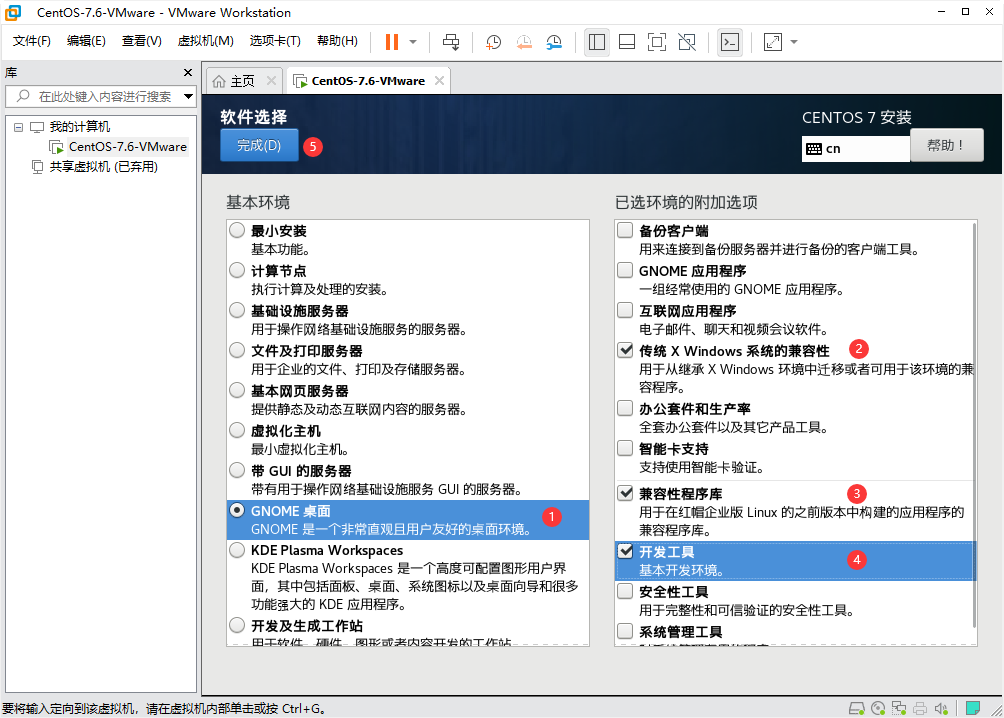The image size is (1004, 718).
Task: Open the console view icon
Action: 729,42
